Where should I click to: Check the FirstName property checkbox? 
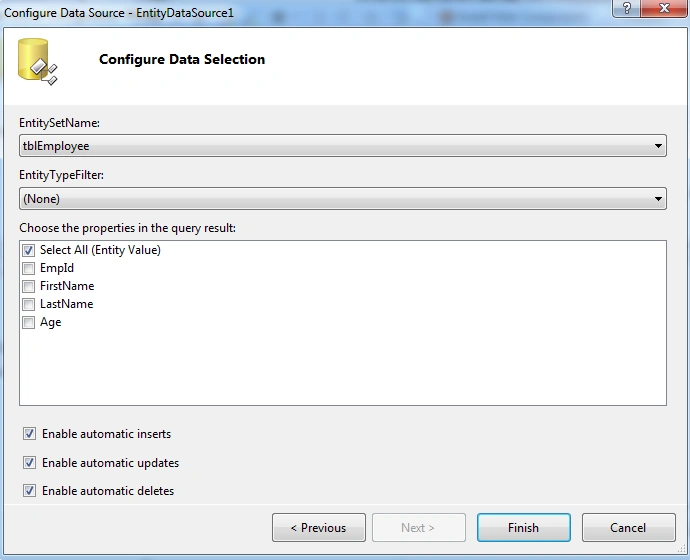pos(29,286)
